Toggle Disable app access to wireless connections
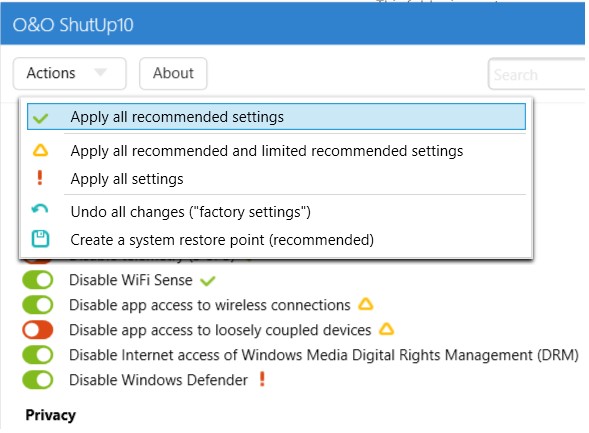 38,305
